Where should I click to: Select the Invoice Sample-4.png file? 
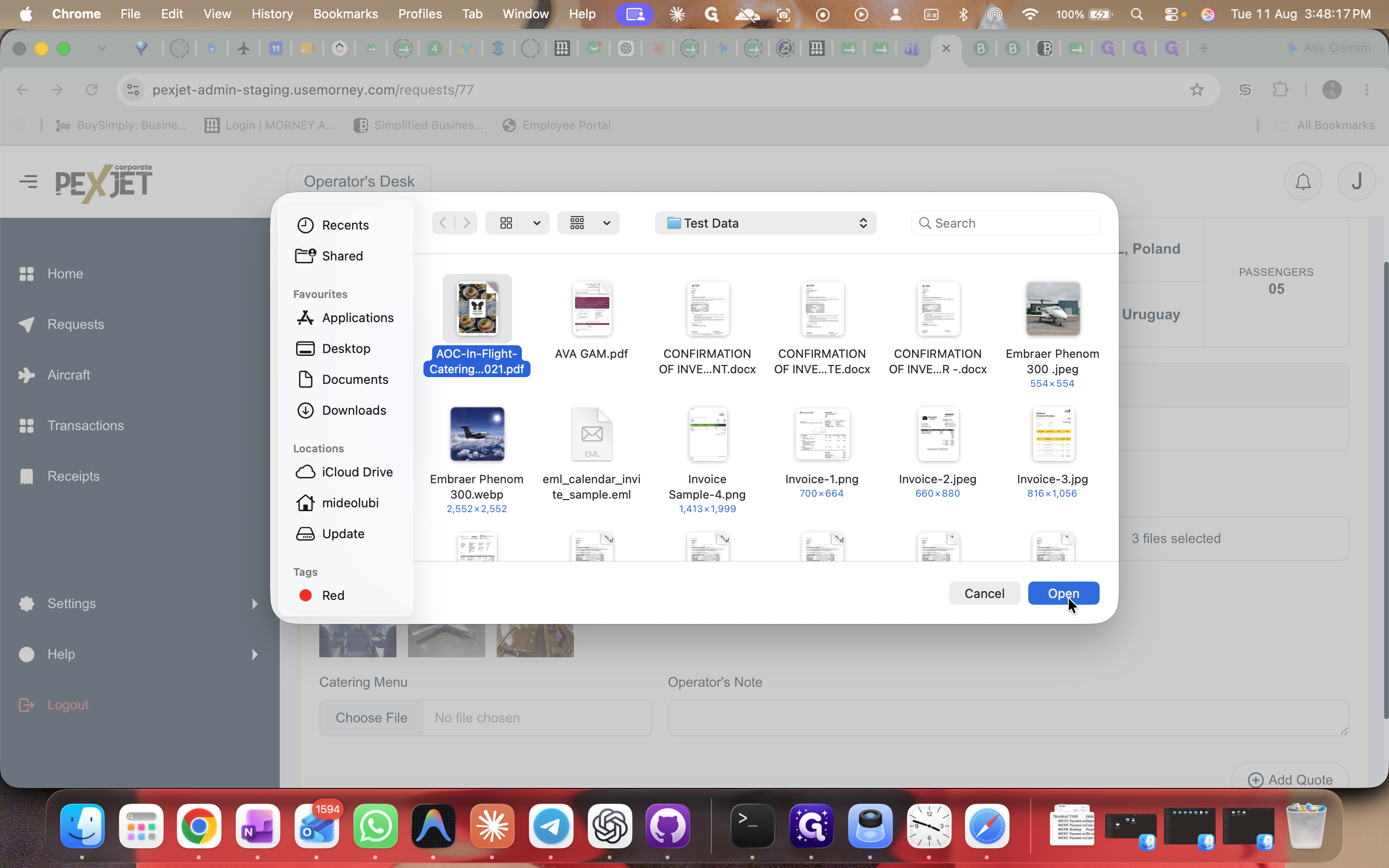point(707,460)
